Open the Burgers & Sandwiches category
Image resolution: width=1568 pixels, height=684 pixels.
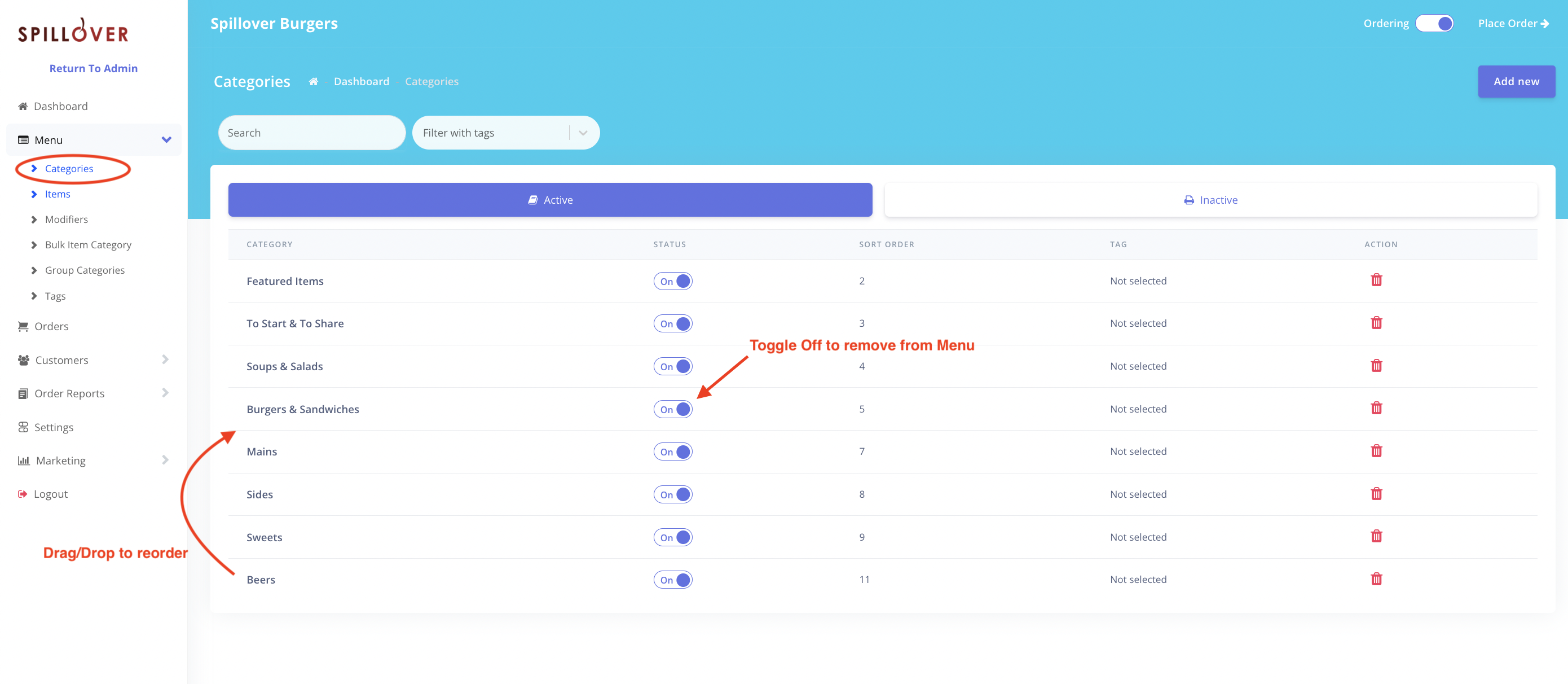pos(302,409)
